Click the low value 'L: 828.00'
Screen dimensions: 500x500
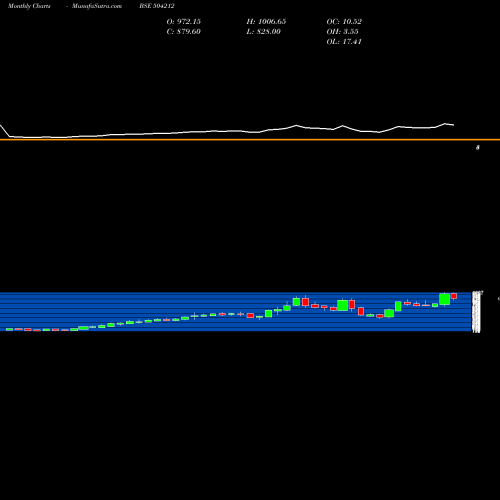(x=264, y=32)
